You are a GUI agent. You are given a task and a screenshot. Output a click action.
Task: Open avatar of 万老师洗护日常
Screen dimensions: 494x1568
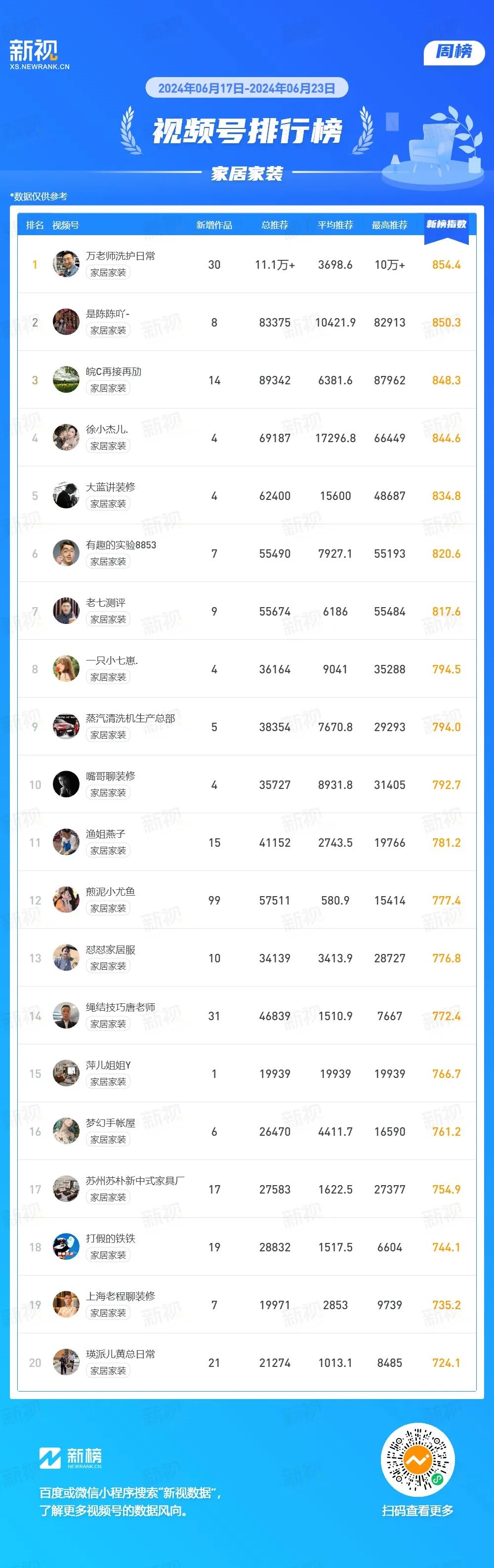[x=66, y=264]
